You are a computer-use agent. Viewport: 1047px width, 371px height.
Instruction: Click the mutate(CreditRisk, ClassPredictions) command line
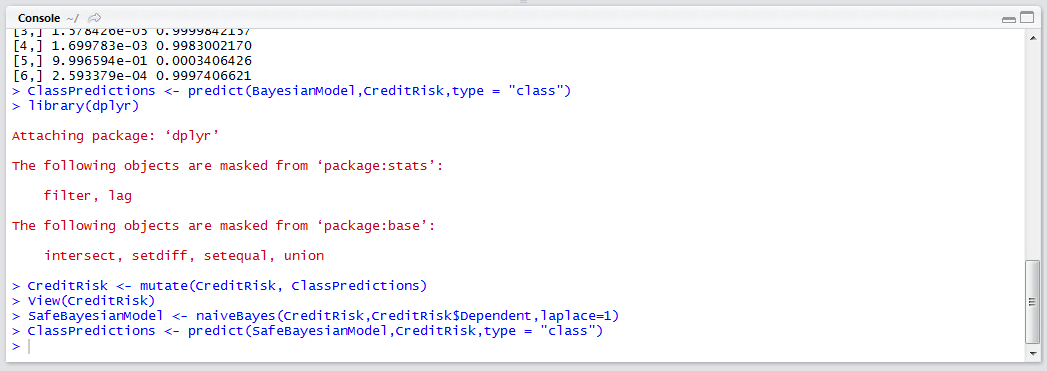point(219,286)
